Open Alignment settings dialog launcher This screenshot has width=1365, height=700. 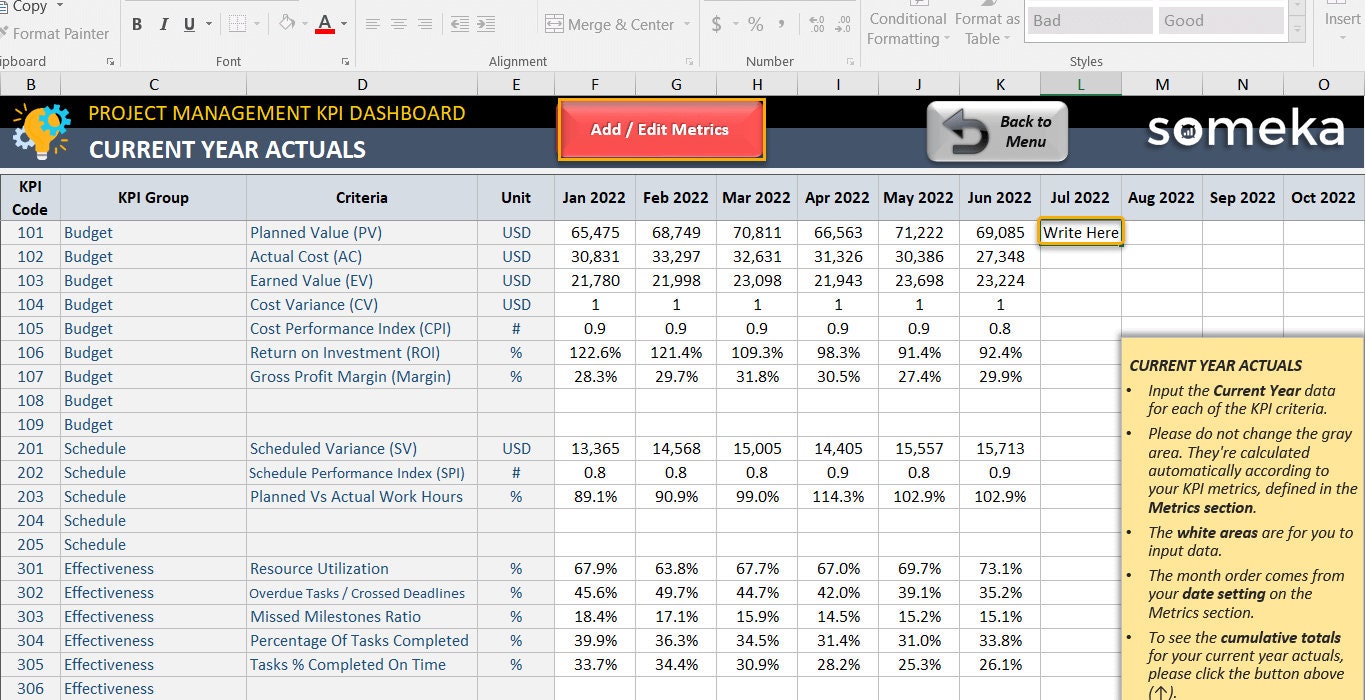[x=690, y=62]
